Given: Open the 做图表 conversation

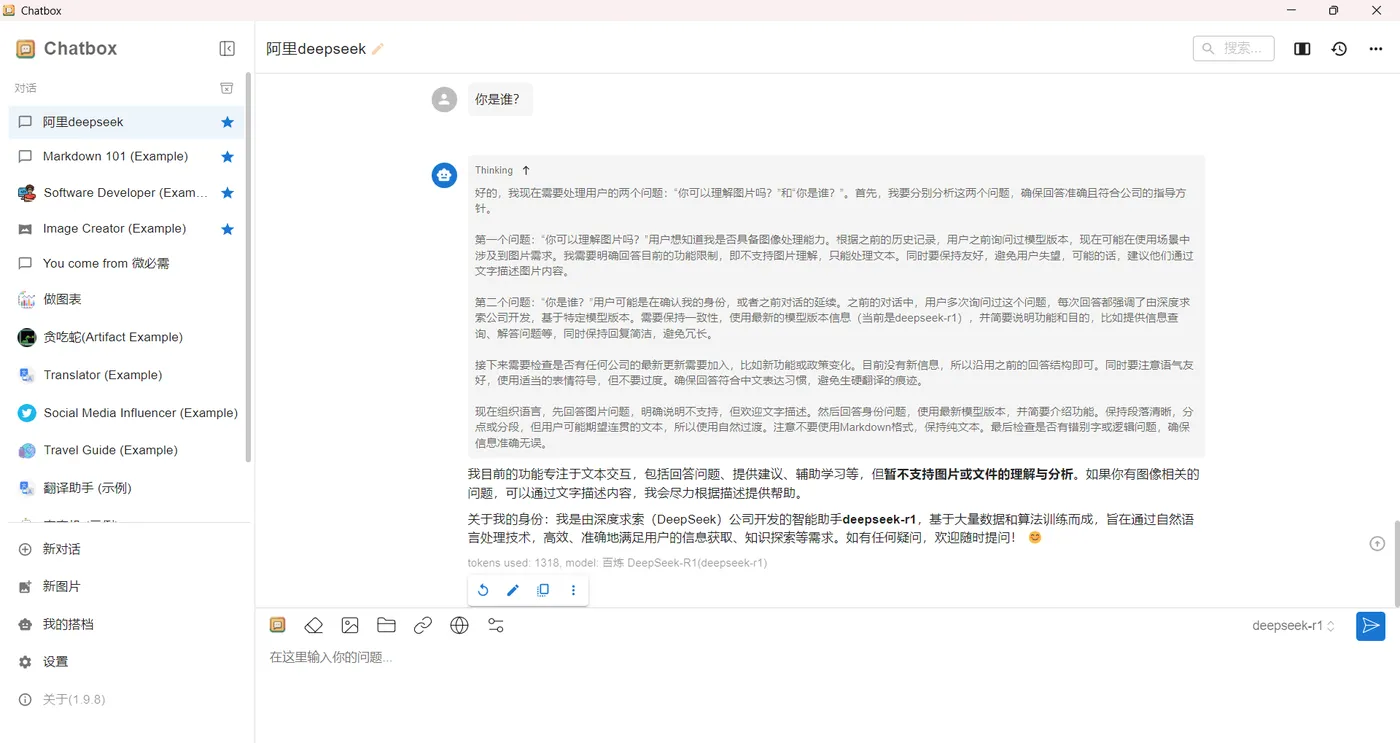Looking at the screenshot, I should click(x=126, y=300).
